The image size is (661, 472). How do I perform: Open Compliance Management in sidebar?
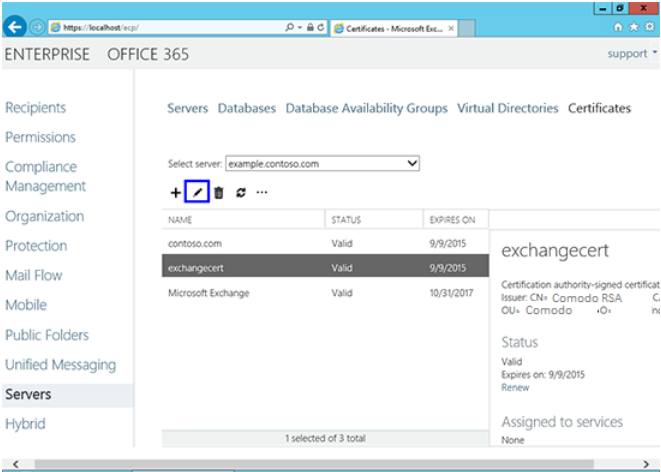[46, 176]
